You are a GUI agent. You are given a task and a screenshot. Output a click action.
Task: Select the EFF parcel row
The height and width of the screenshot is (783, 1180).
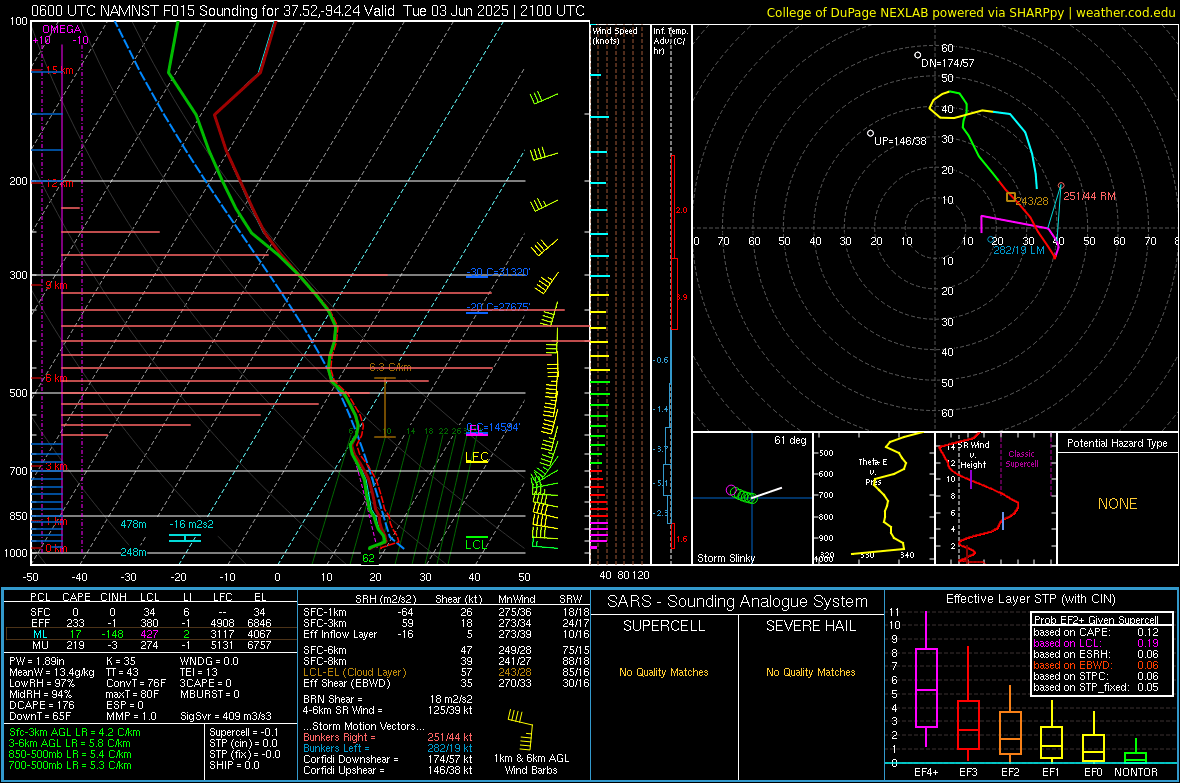coord(150,623)
